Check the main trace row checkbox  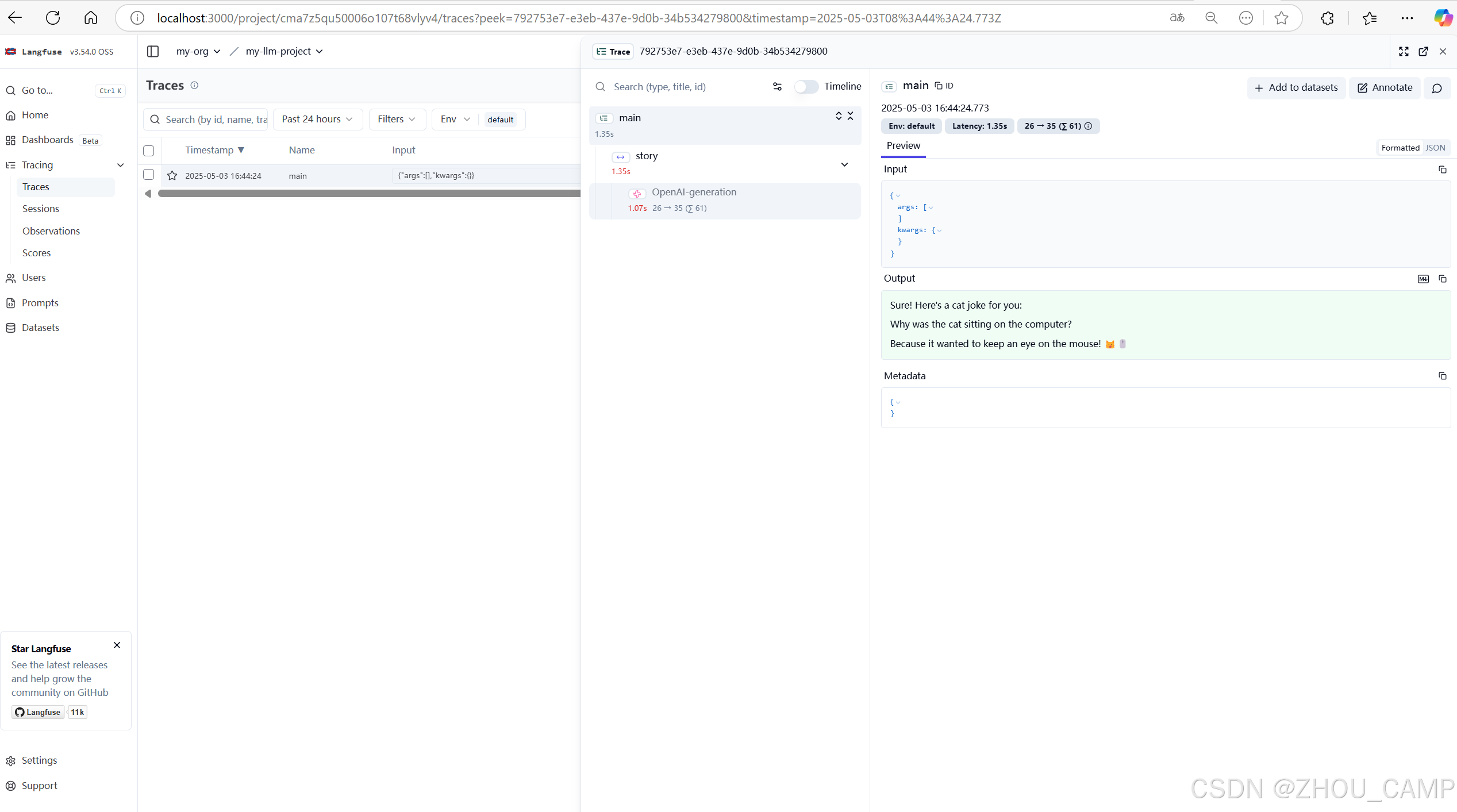149,175
